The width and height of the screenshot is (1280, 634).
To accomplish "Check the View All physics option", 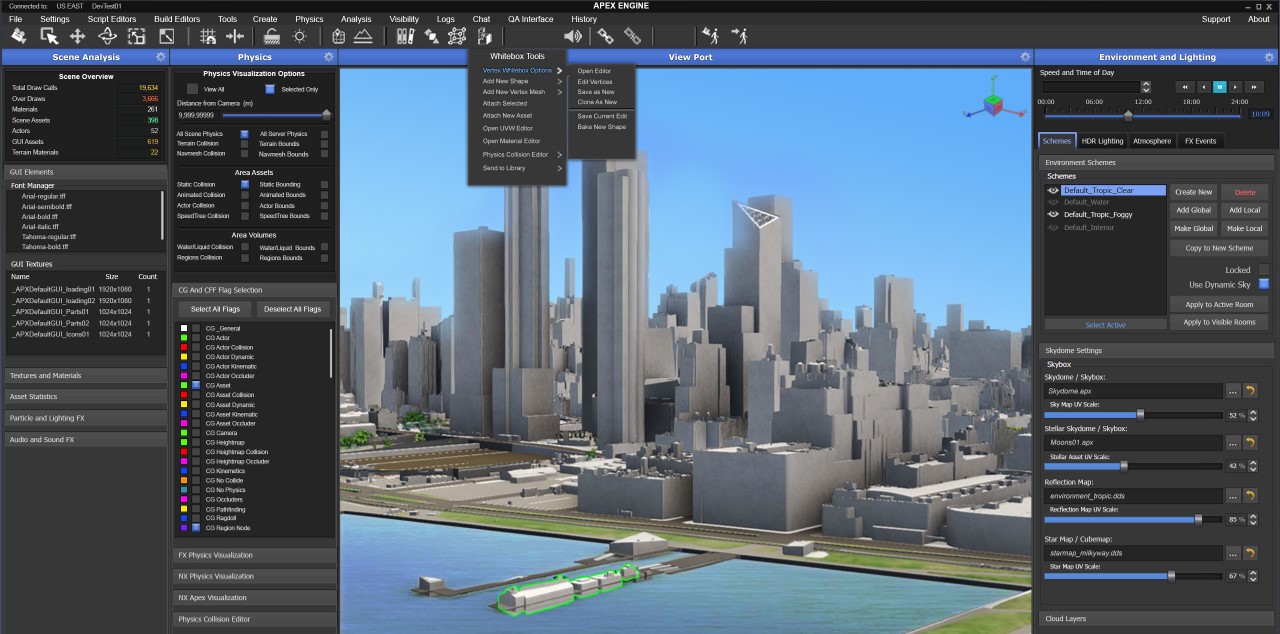I will pyautogui.click(x=193, y=89).
